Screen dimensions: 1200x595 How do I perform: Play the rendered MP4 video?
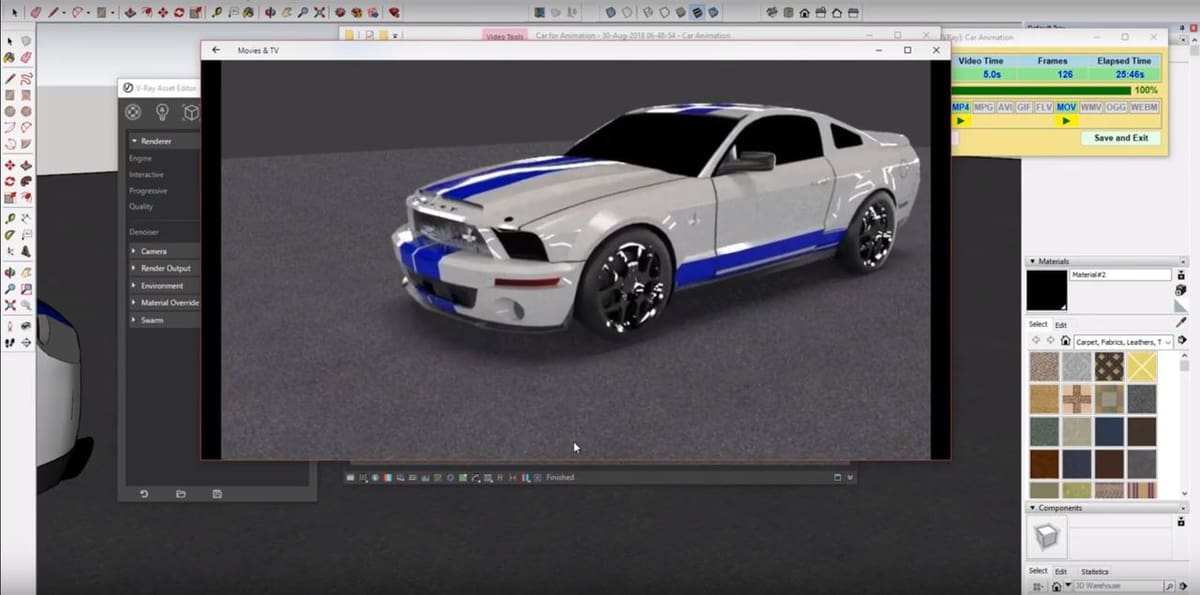click(961, 121)
